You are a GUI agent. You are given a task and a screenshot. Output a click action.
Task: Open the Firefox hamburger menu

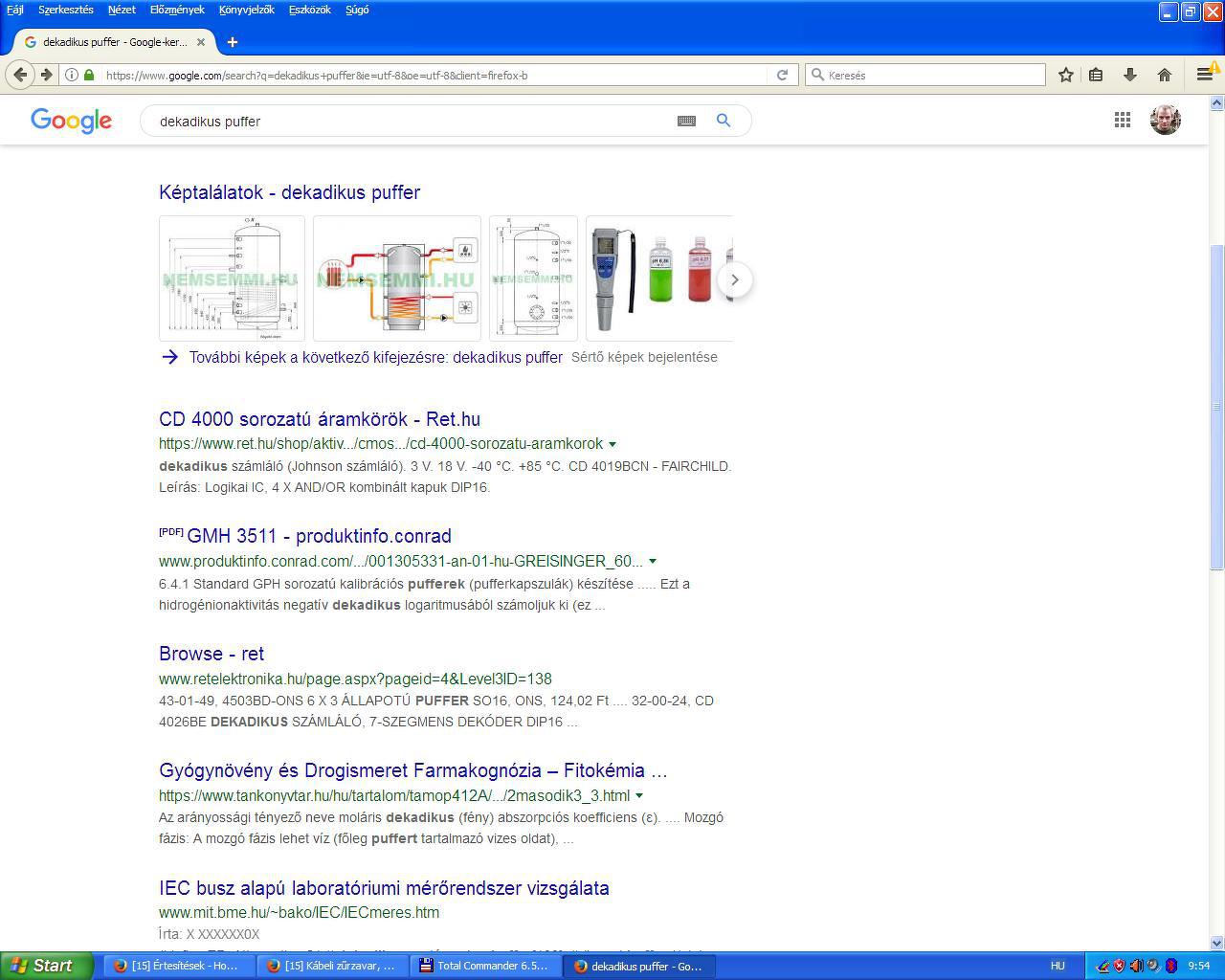pos(1205,75)
